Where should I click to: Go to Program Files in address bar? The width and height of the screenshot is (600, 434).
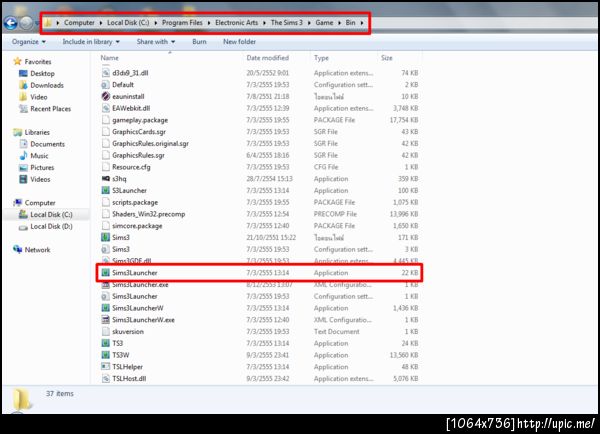coord(182,23)
